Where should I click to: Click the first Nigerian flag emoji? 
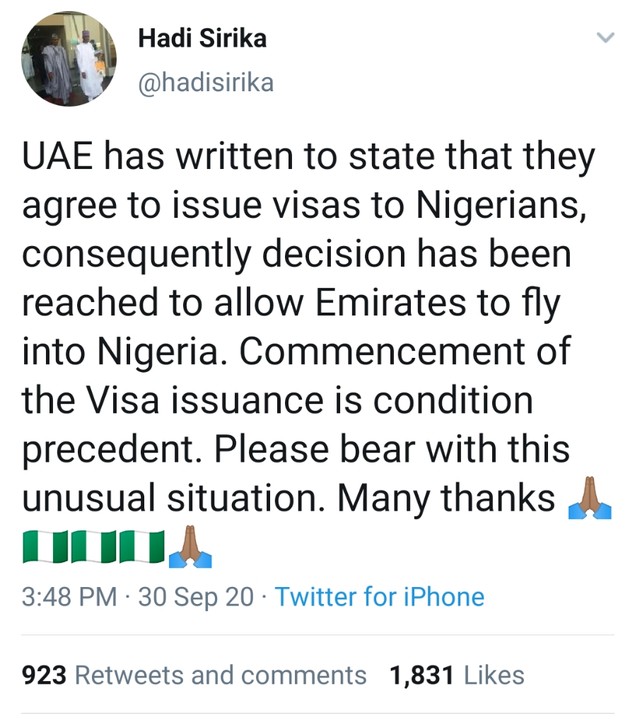coord(44,547)
